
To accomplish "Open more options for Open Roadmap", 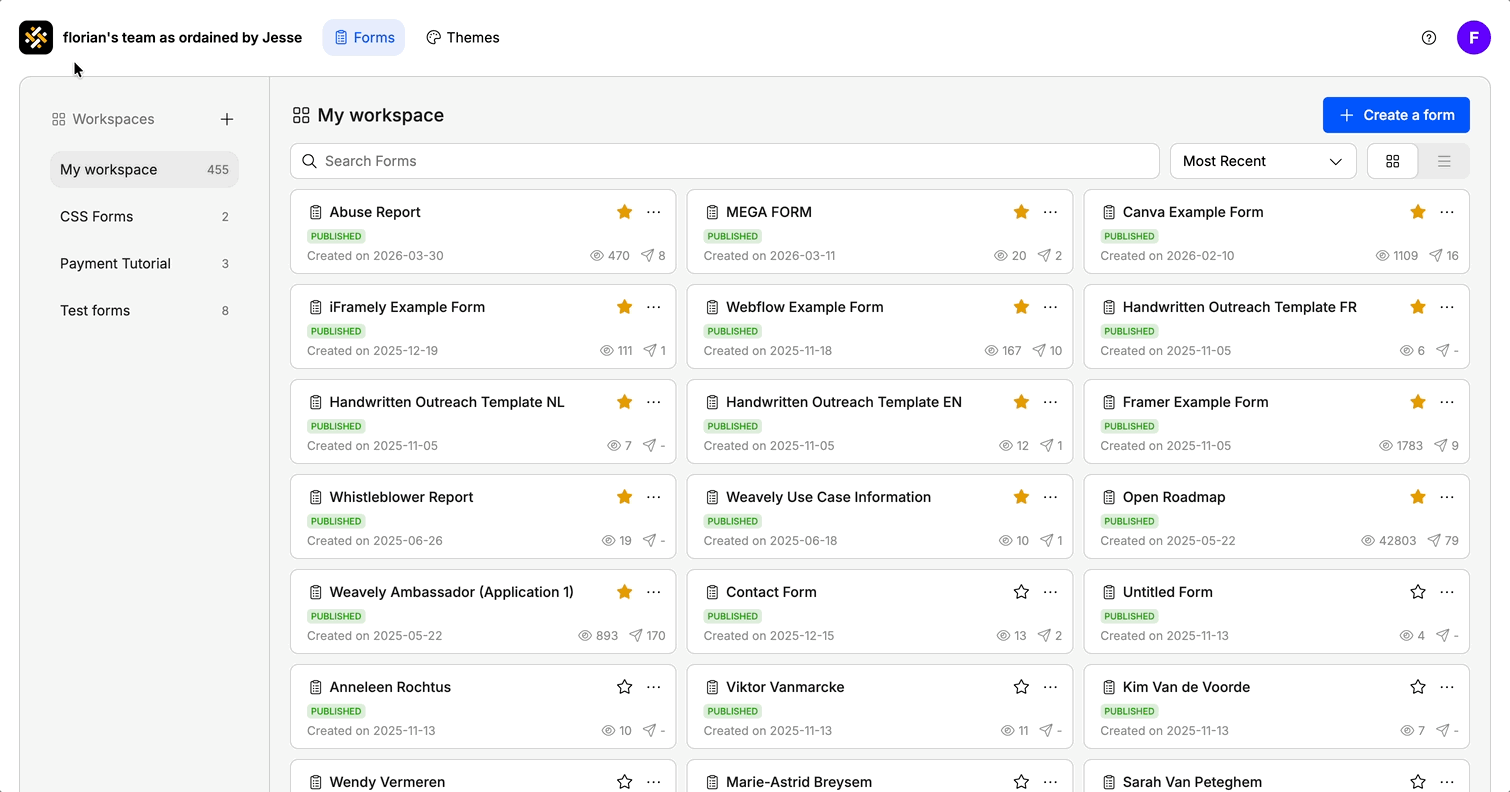I will point(1447,497).
